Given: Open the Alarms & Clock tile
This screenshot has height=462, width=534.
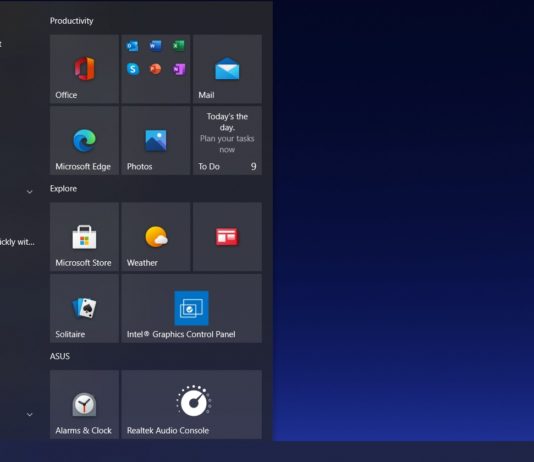Looking at the screenshot, I should [x=84, y=404].
